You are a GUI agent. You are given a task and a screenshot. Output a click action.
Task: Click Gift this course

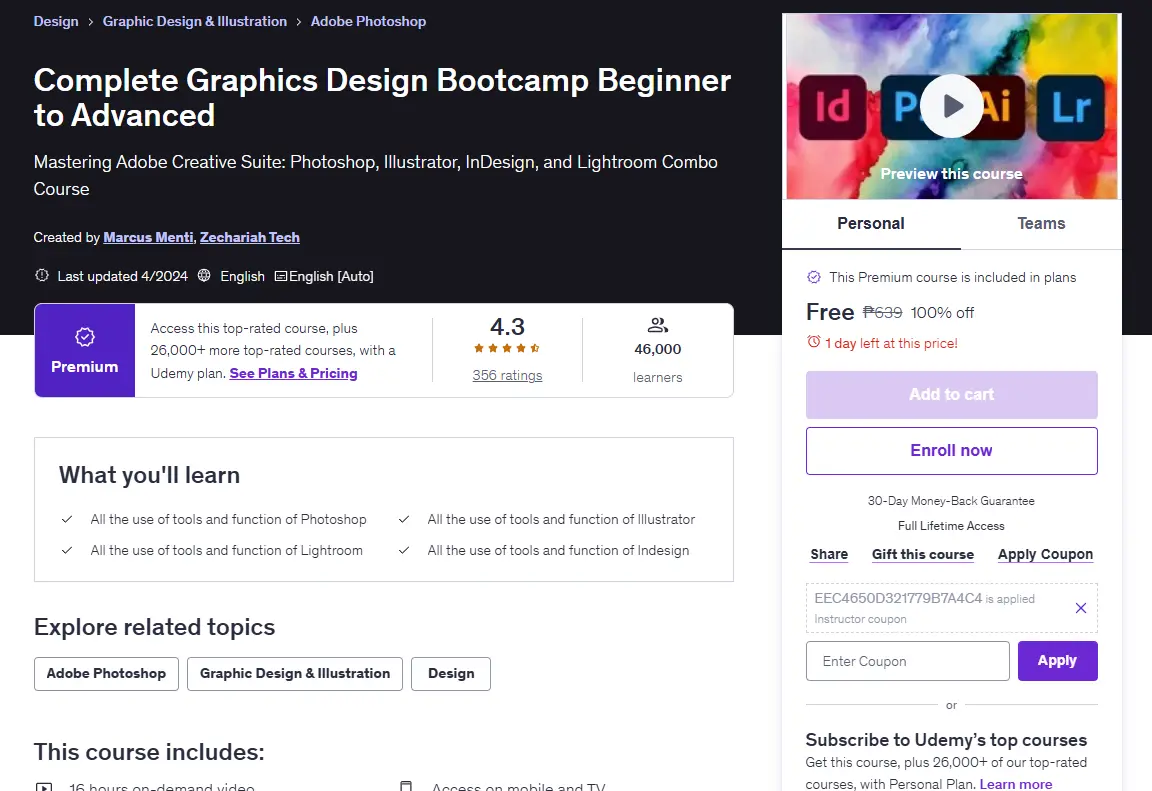tap(923, 555)
